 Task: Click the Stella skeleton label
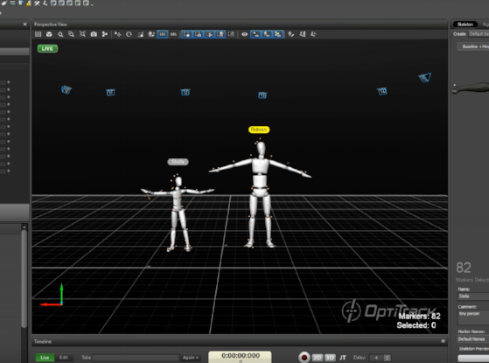click(x=178, y=162)
